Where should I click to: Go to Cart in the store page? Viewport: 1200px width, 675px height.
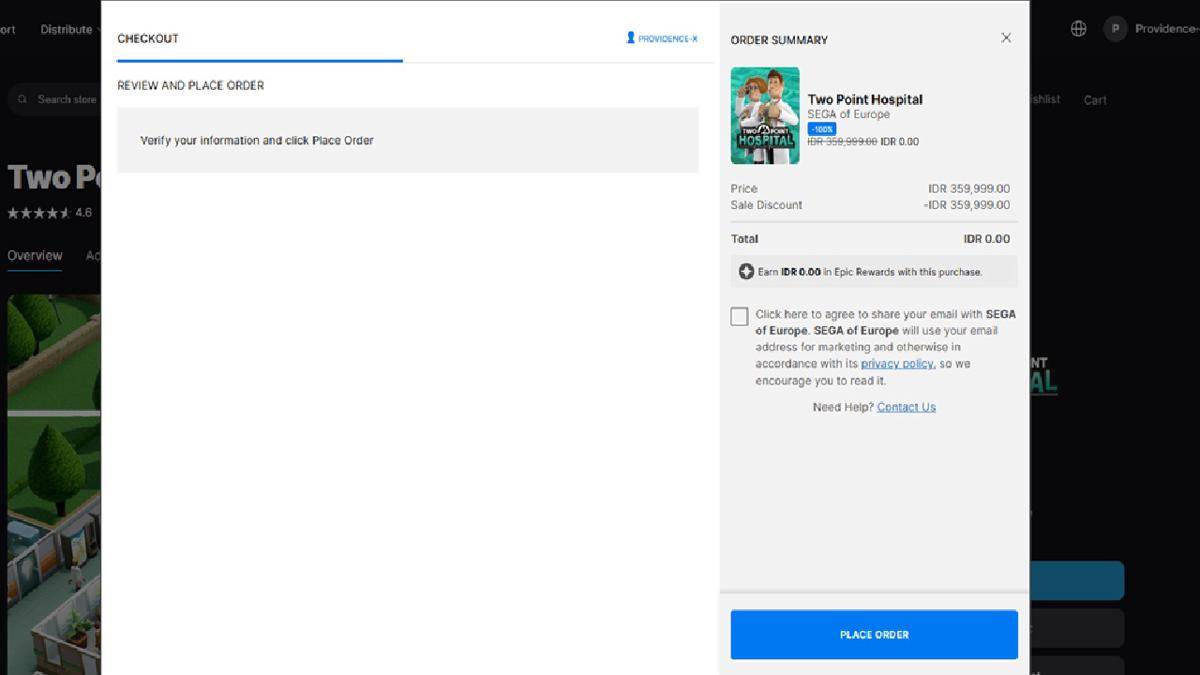pos(1095,100)
